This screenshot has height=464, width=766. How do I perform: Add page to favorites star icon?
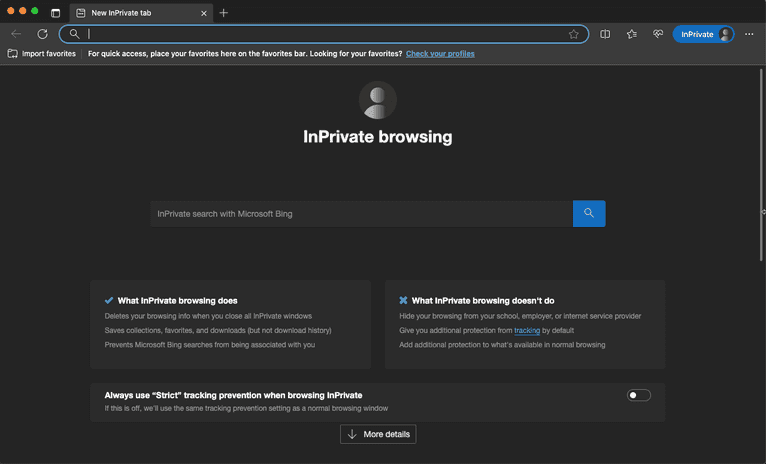pyautogui.click(x=573, y=34)
